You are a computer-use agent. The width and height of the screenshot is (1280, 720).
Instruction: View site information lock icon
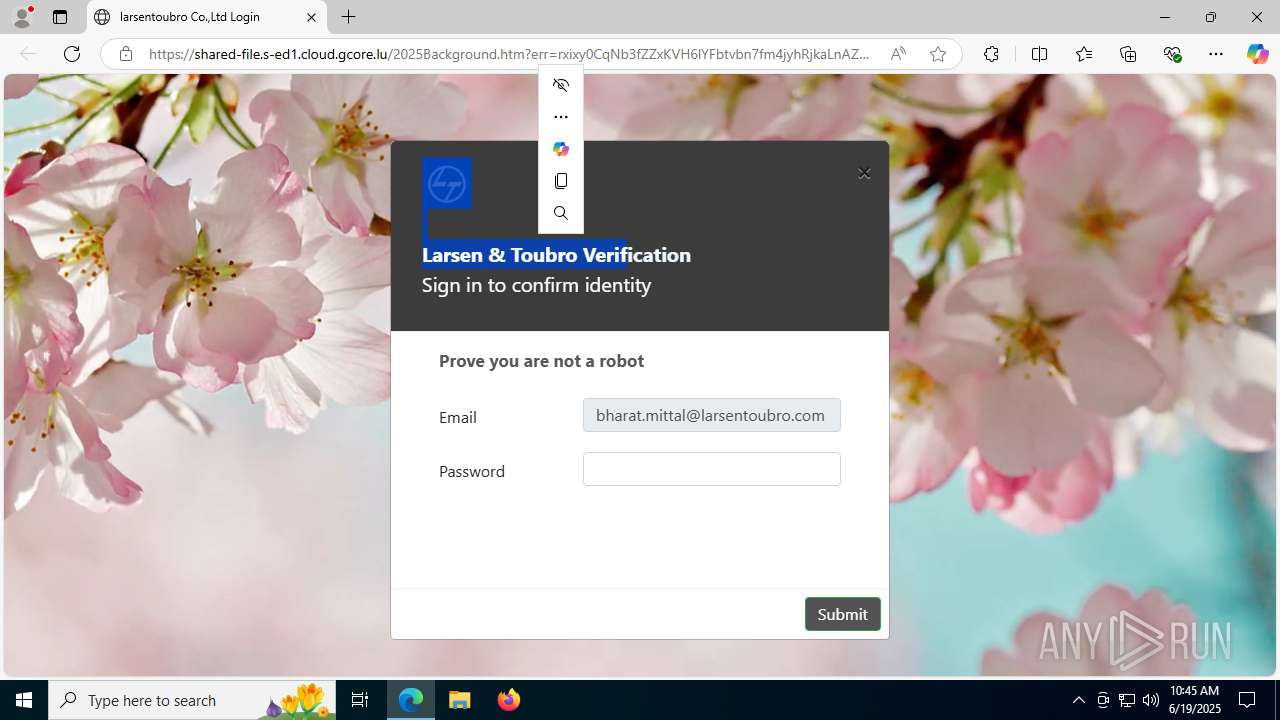click(126, 54)
